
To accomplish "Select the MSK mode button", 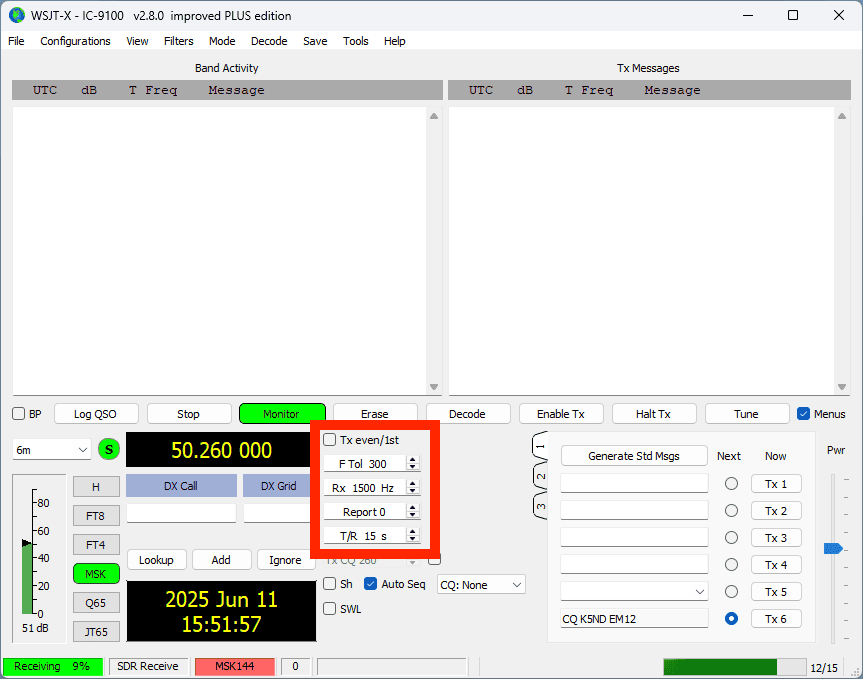I will click(95, 574).
